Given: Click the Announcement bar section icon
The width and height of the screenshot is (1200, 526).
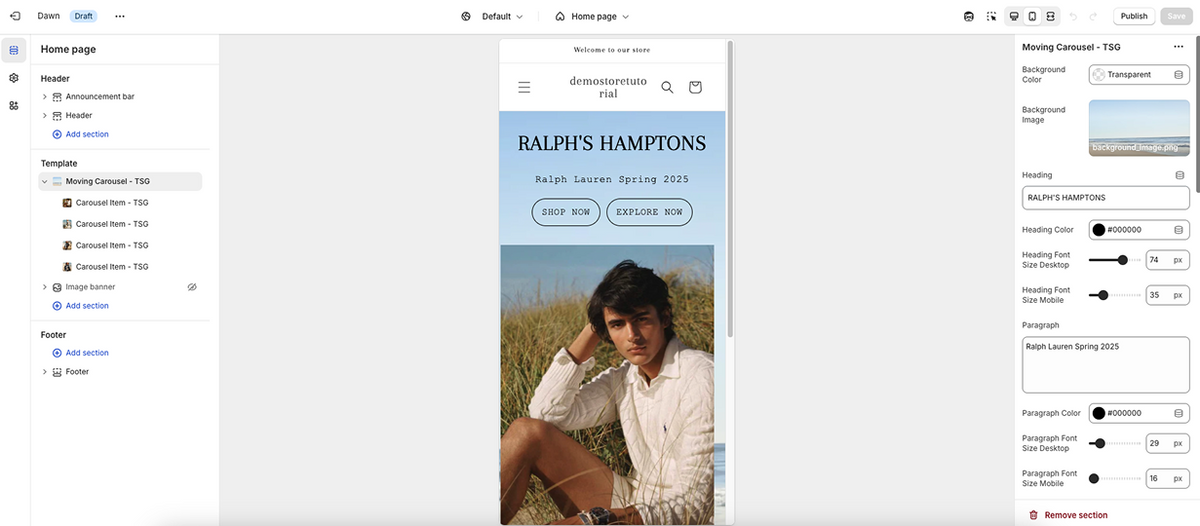Looking at the screenshot, I should [57, 97].
